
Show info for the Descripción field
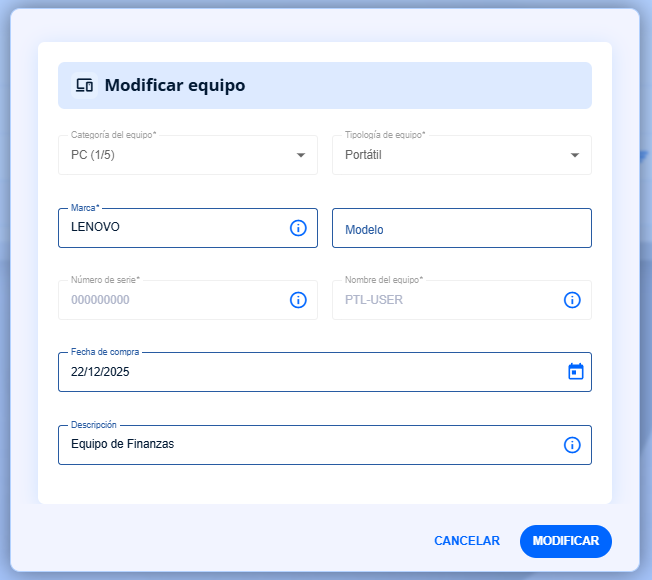tap(572, 445)
